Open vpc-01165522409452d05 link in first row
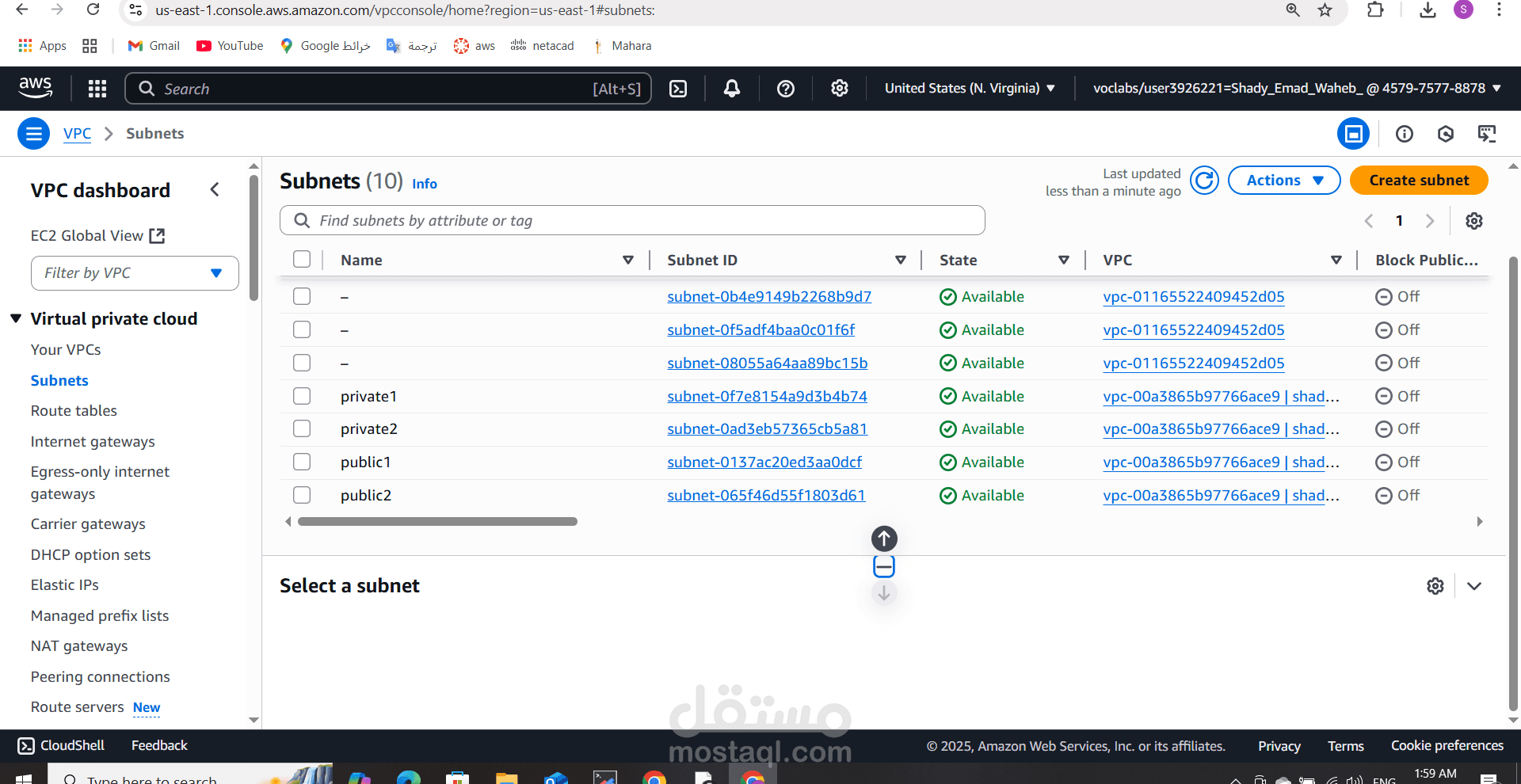The height and width of the screenshot is (784, 1521). pos(1194,296)
